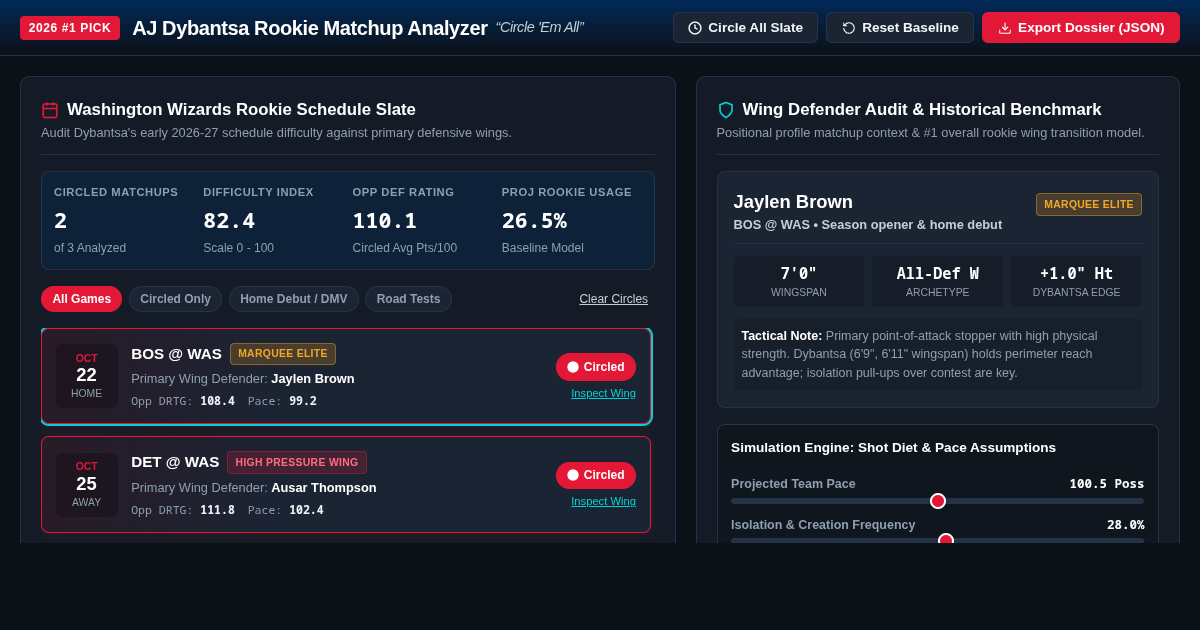Click the Clear Circles link
Image resolution: width=1200 pixels, height=630 pixels.
614,299
